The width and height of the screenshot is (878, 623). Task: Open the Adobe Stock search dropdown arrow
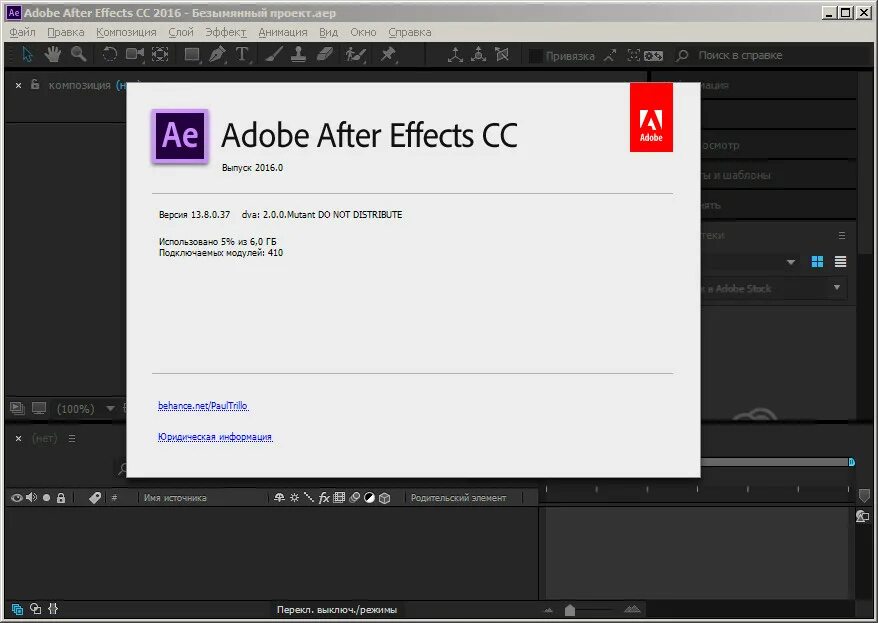837,288
